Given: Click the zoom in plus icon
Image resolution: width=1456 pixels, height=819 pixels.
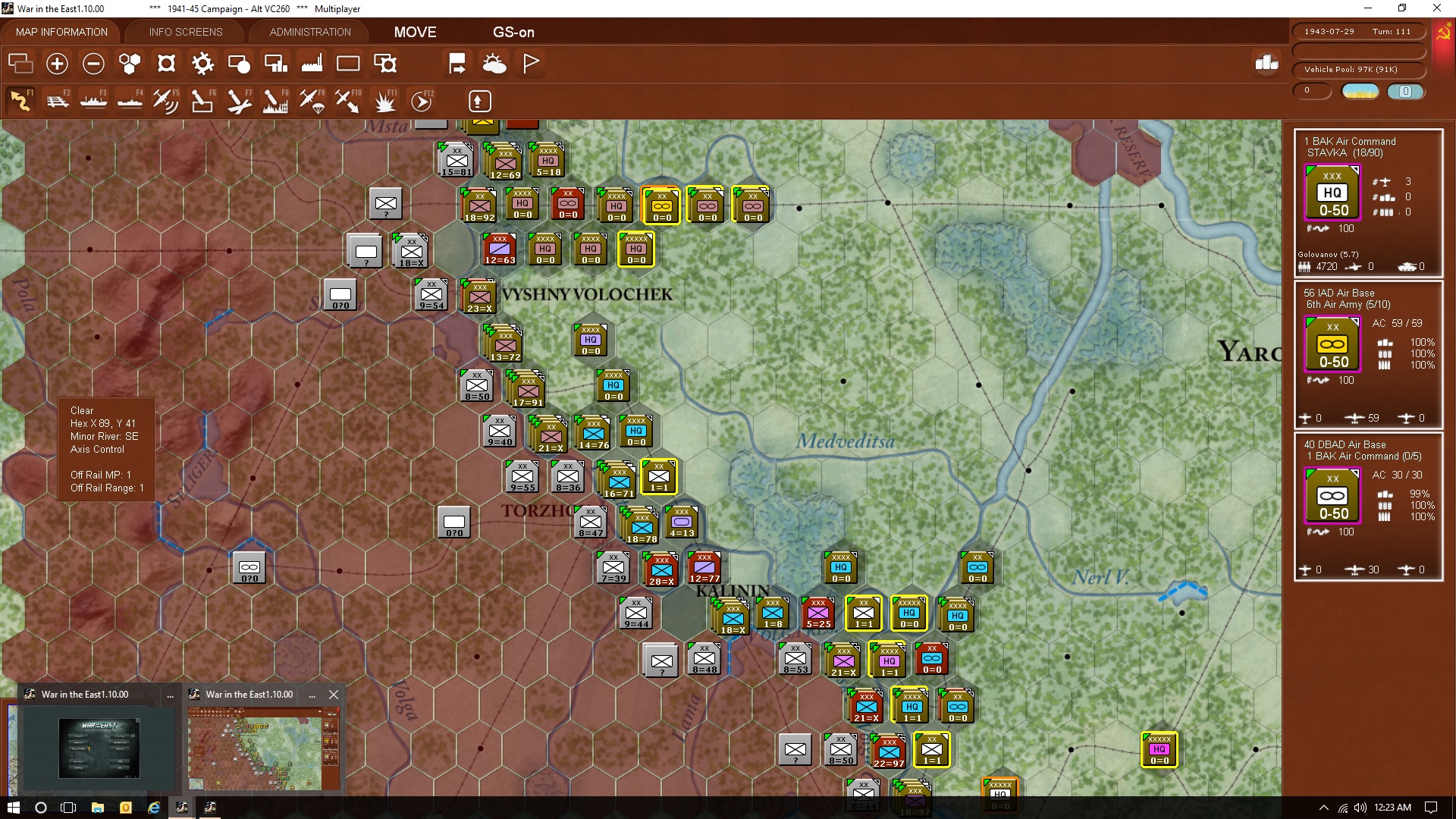Looking at the screenshot, I should pos(57,64).
